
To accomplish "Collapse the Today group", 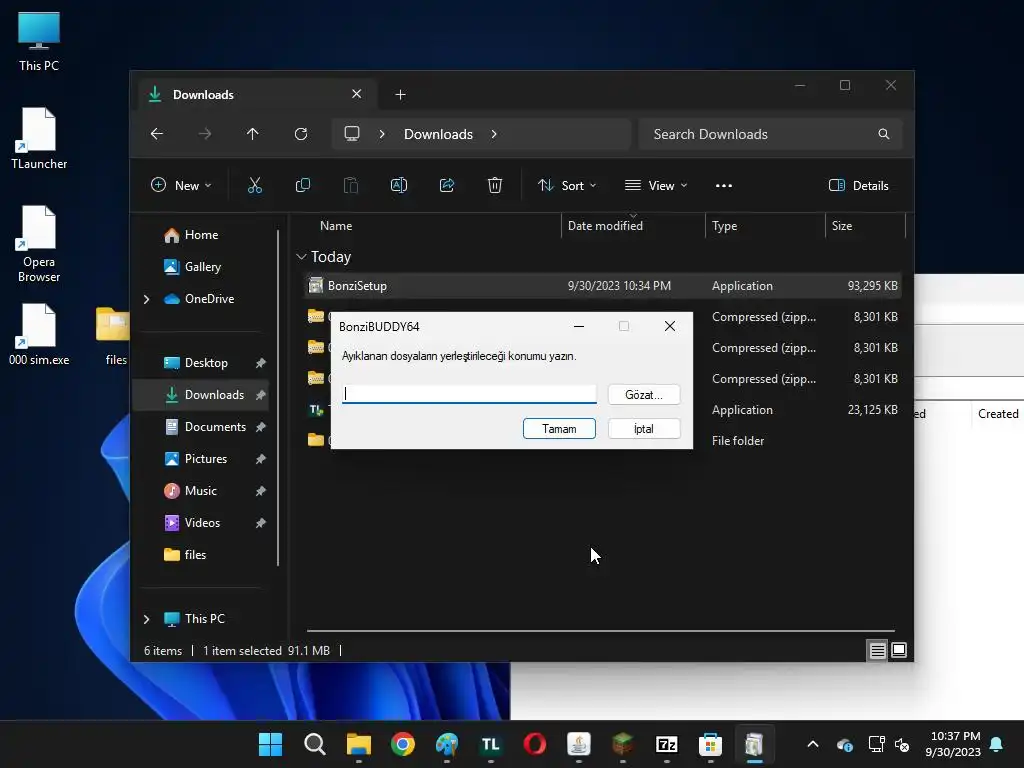I will pyautogui.click(x=301, y=257).
